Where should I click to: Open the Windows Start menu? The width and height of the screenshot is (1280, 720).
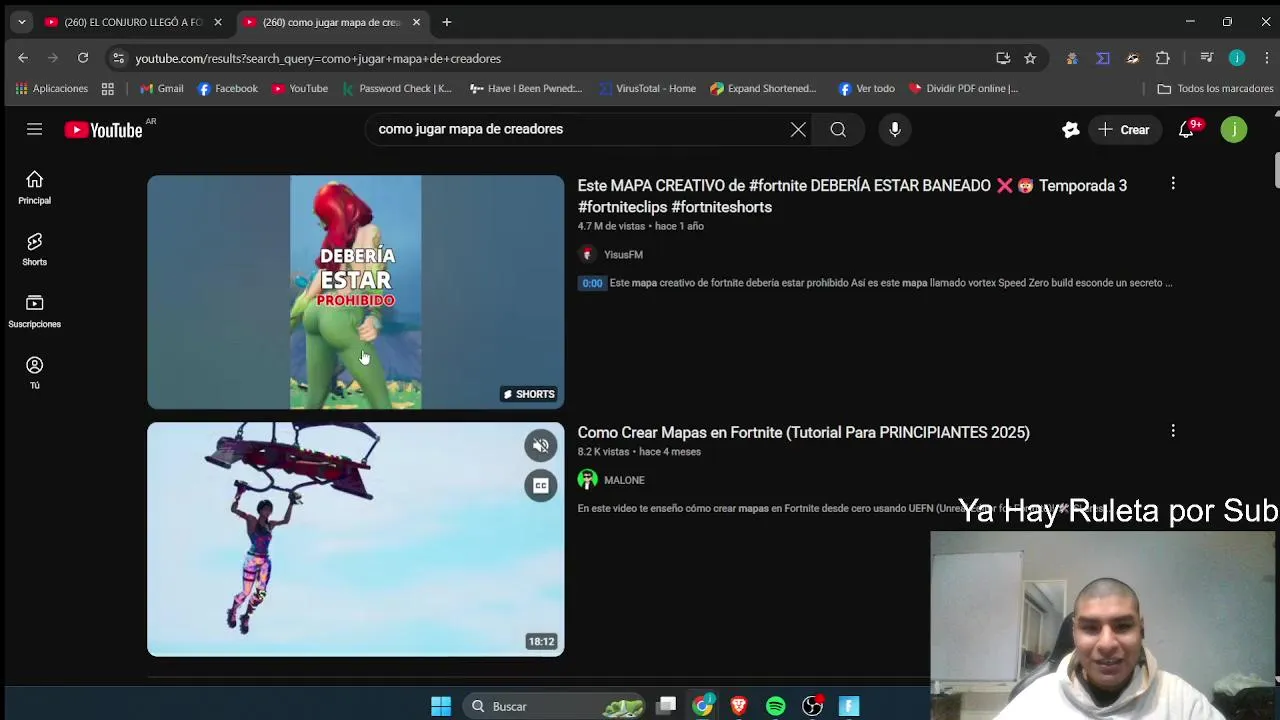[x=441, y=706]
